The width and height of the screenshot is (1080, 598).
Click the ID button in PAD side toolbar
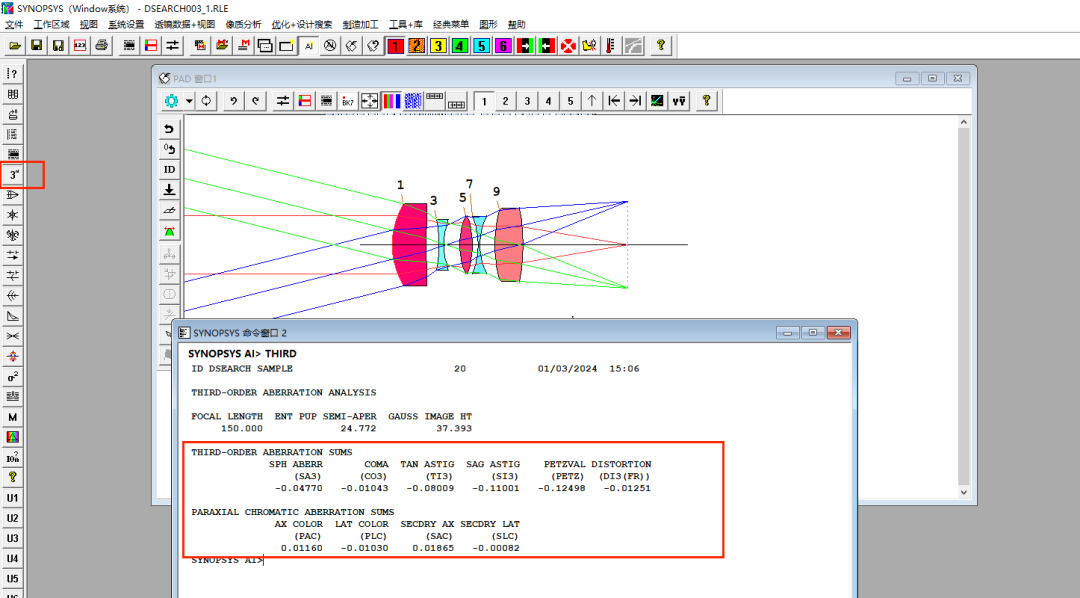[x=169, y=169]
